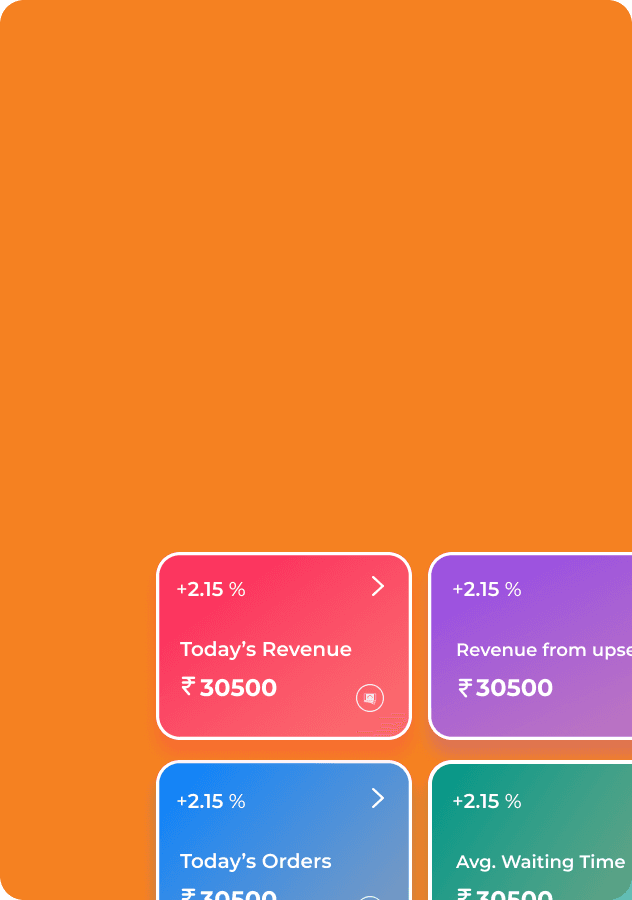Click the 30500 amount in Revenue from upsell card
The image size is (632, 900).
514,688
